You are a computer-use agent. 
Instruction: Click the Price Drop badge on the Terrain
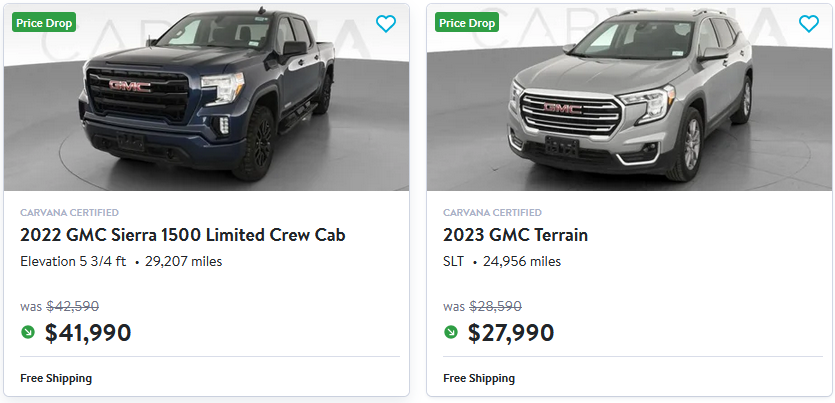point(467,23)
